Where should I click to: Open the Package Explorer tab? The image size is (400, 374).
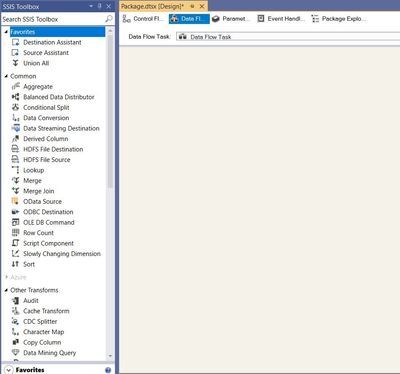tap(338, 19)
